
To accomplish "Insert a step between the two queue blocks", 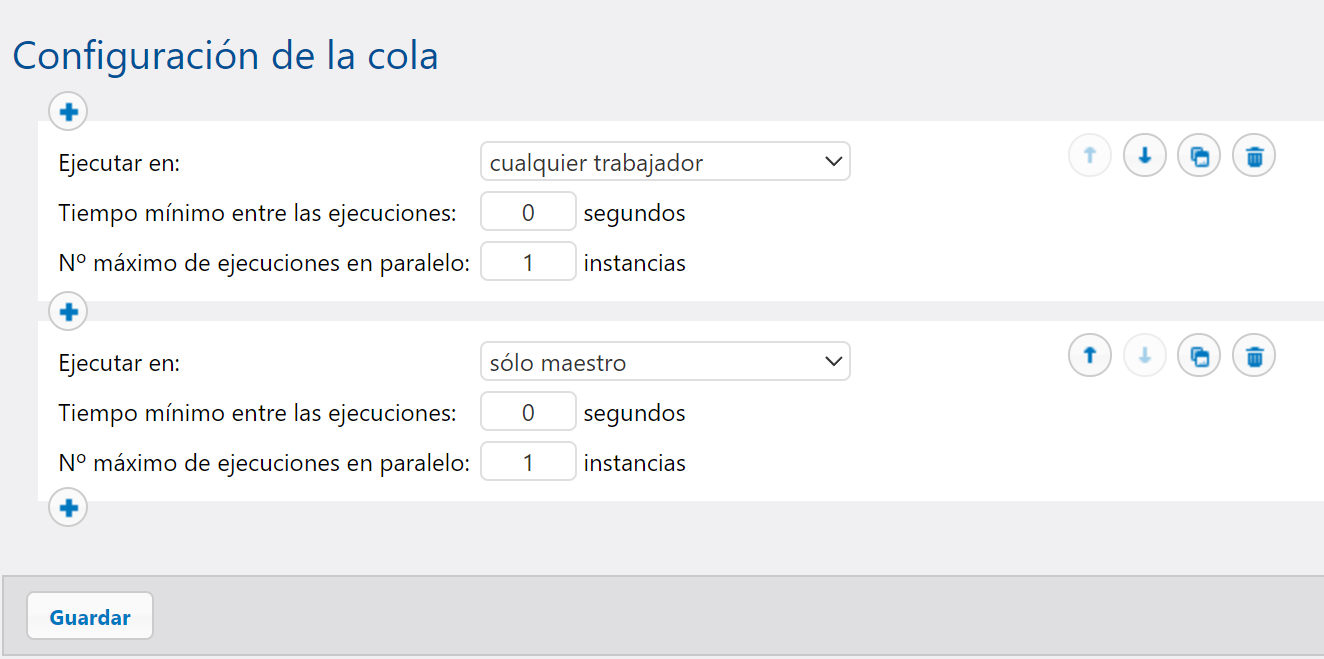I will [68, 312].
